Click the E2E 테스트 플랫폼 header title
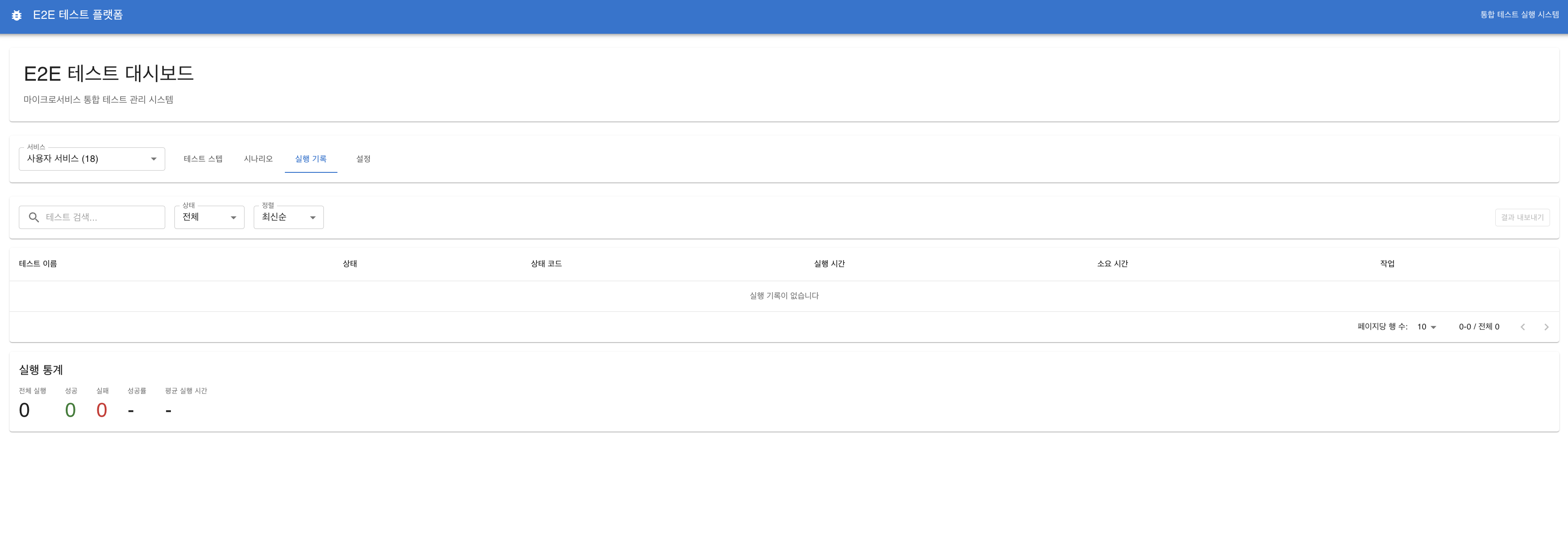Screen dimensions: 1568x536 point(78,15)
